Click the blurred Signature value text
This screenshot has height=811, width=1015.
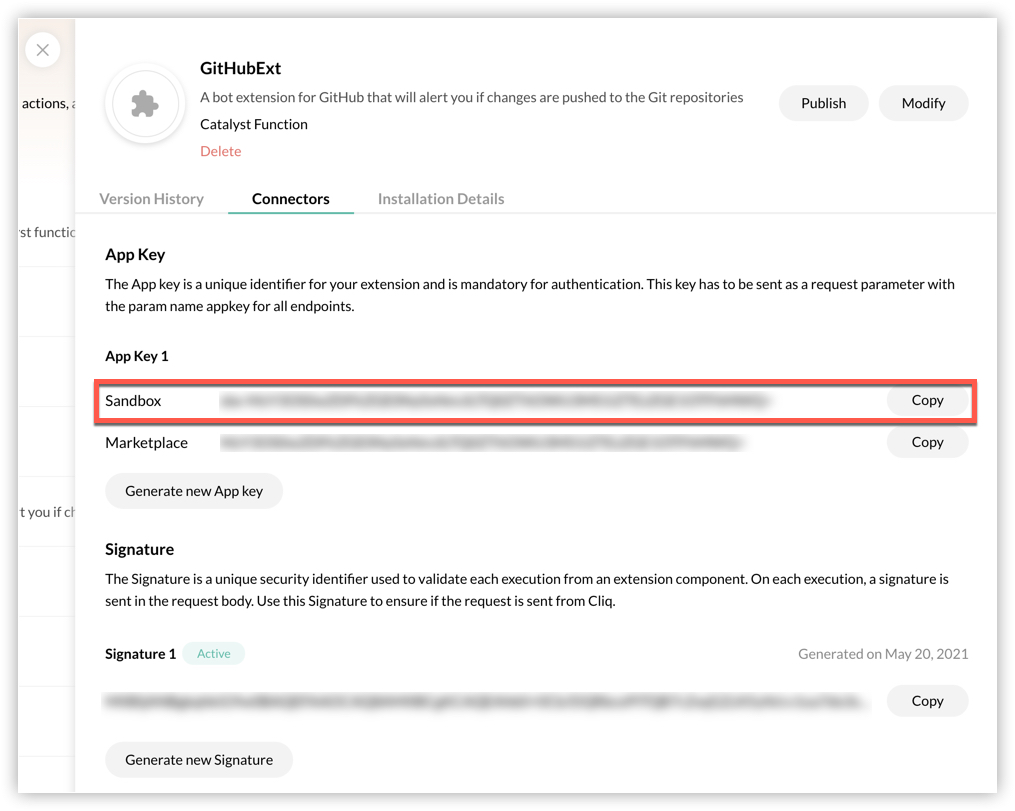485,701
